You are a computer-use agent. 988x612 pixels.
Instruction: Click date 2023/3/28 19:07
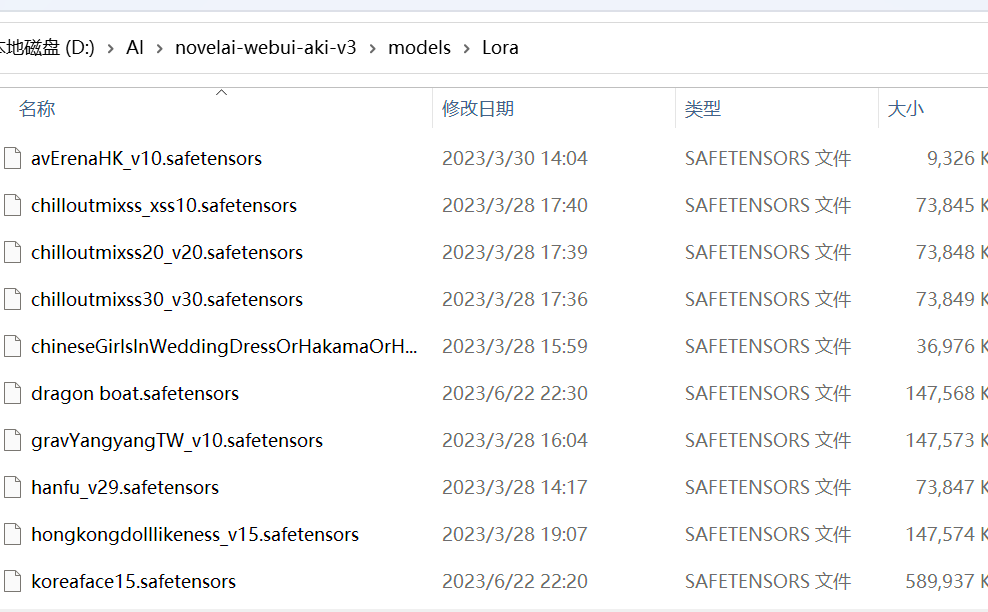point(515,534)
